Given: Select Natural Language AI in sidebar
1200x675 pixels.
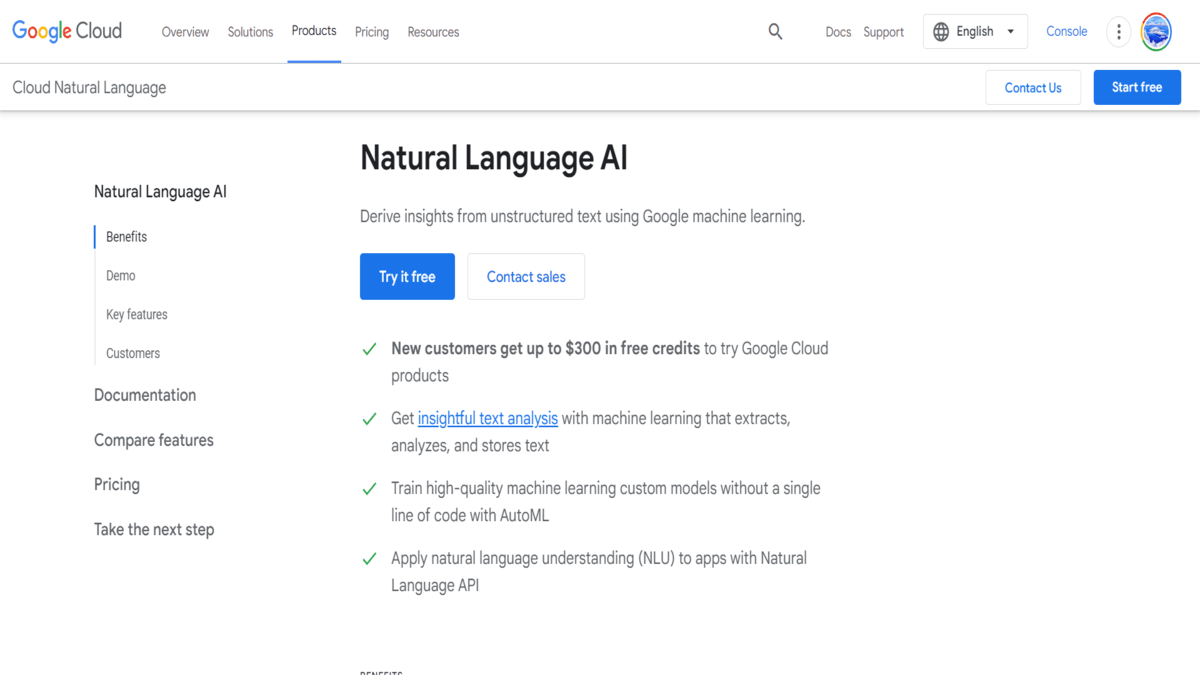Looking at the screenshot, I should pos(160,192).
